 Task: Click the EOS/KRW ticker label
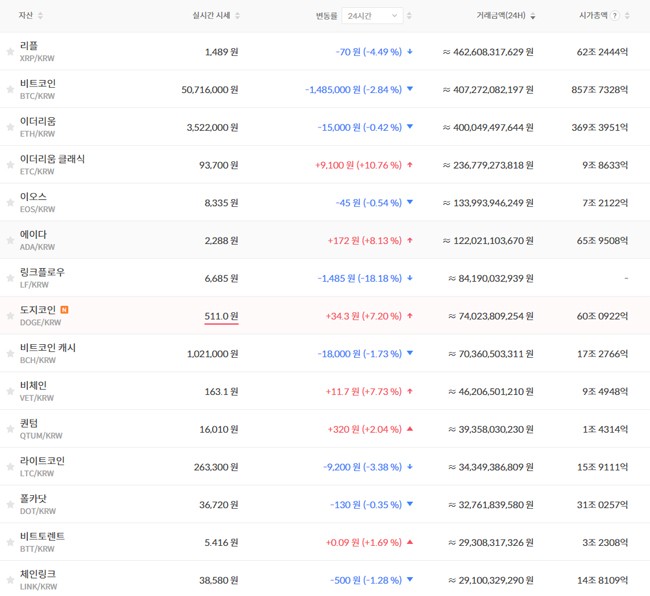(37, 209)
